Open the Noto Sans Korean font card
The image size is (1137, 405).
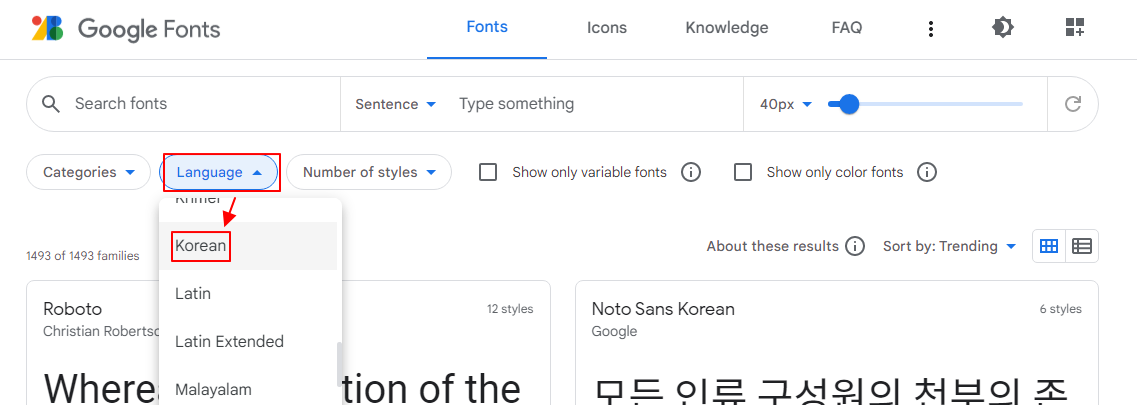point(837,343)
